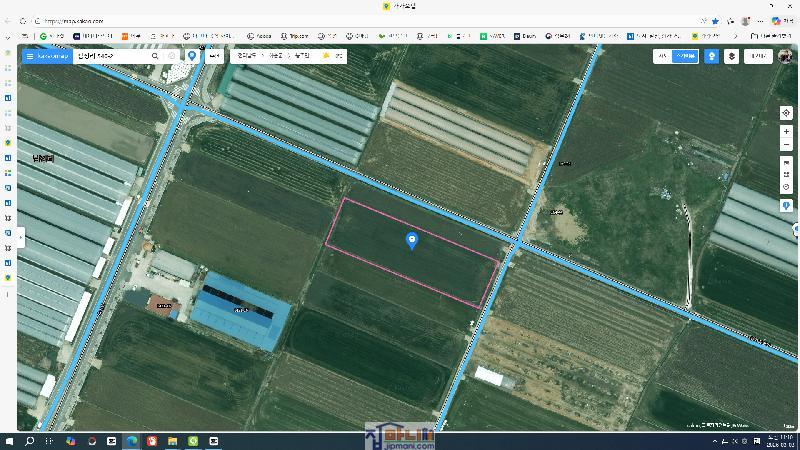Click the search magnifier icon
Screen dimensions: 800x450
click(x=155, y=56)
